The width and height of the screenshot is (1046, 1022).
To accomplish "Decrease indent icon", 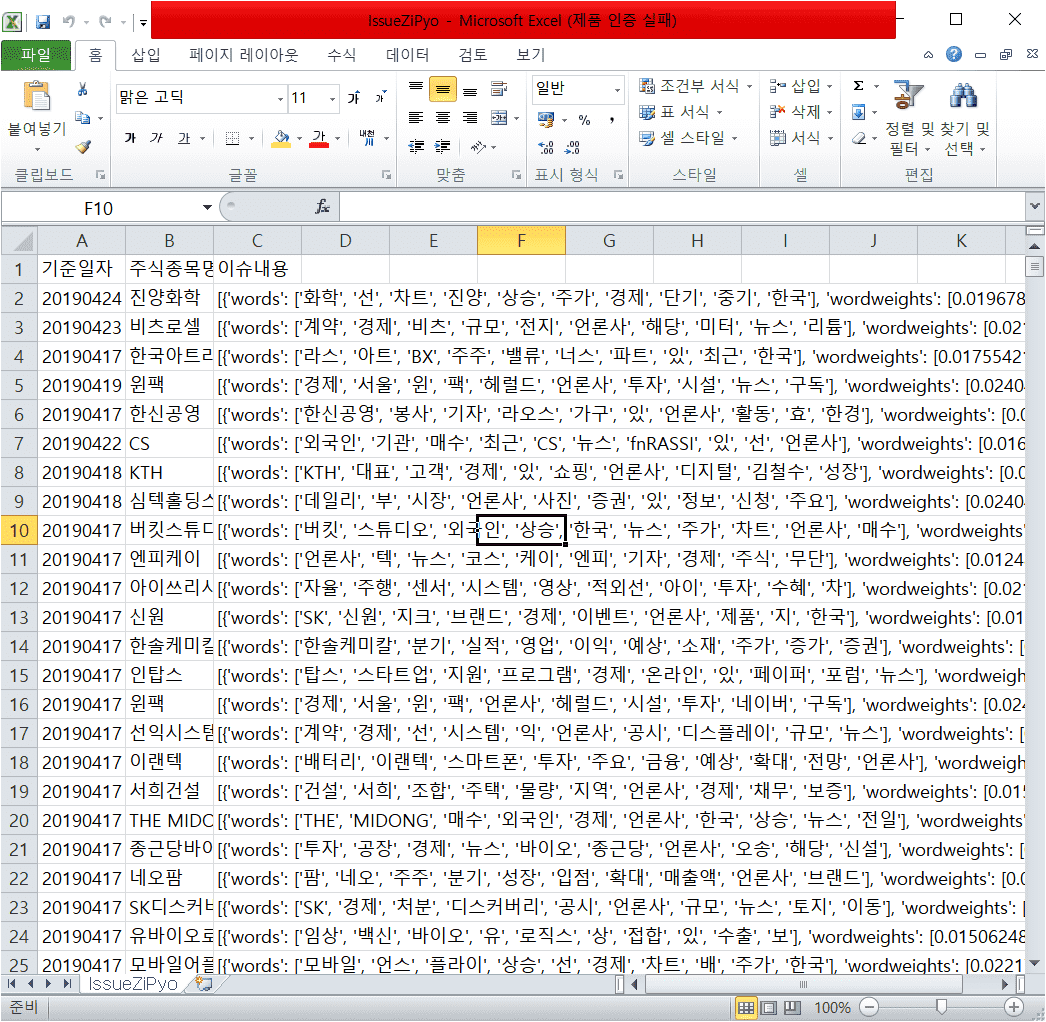I will coord(416,146).
